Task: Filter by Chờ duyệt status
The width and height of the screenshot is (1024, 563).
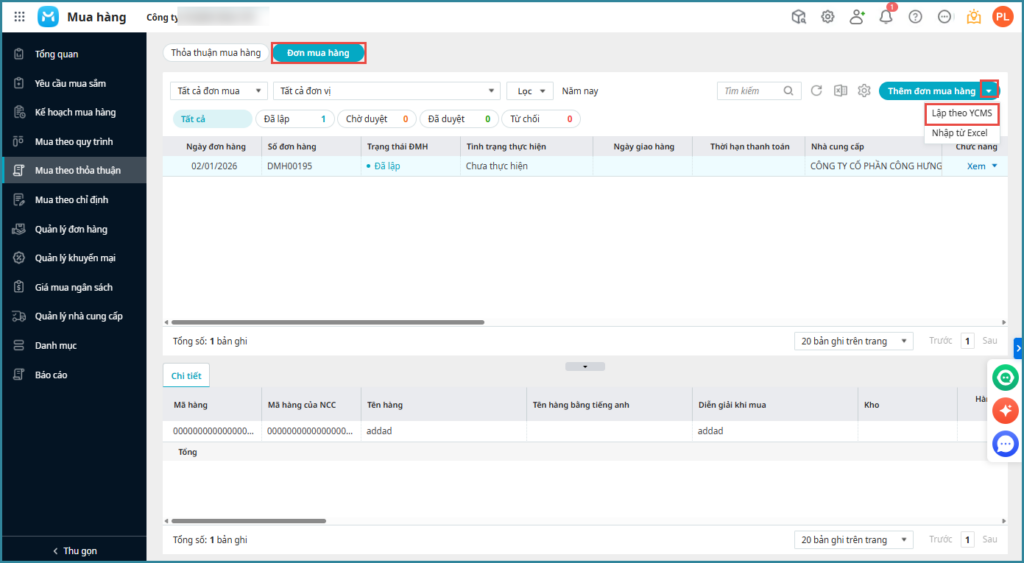Action: (x=376, y=119)
